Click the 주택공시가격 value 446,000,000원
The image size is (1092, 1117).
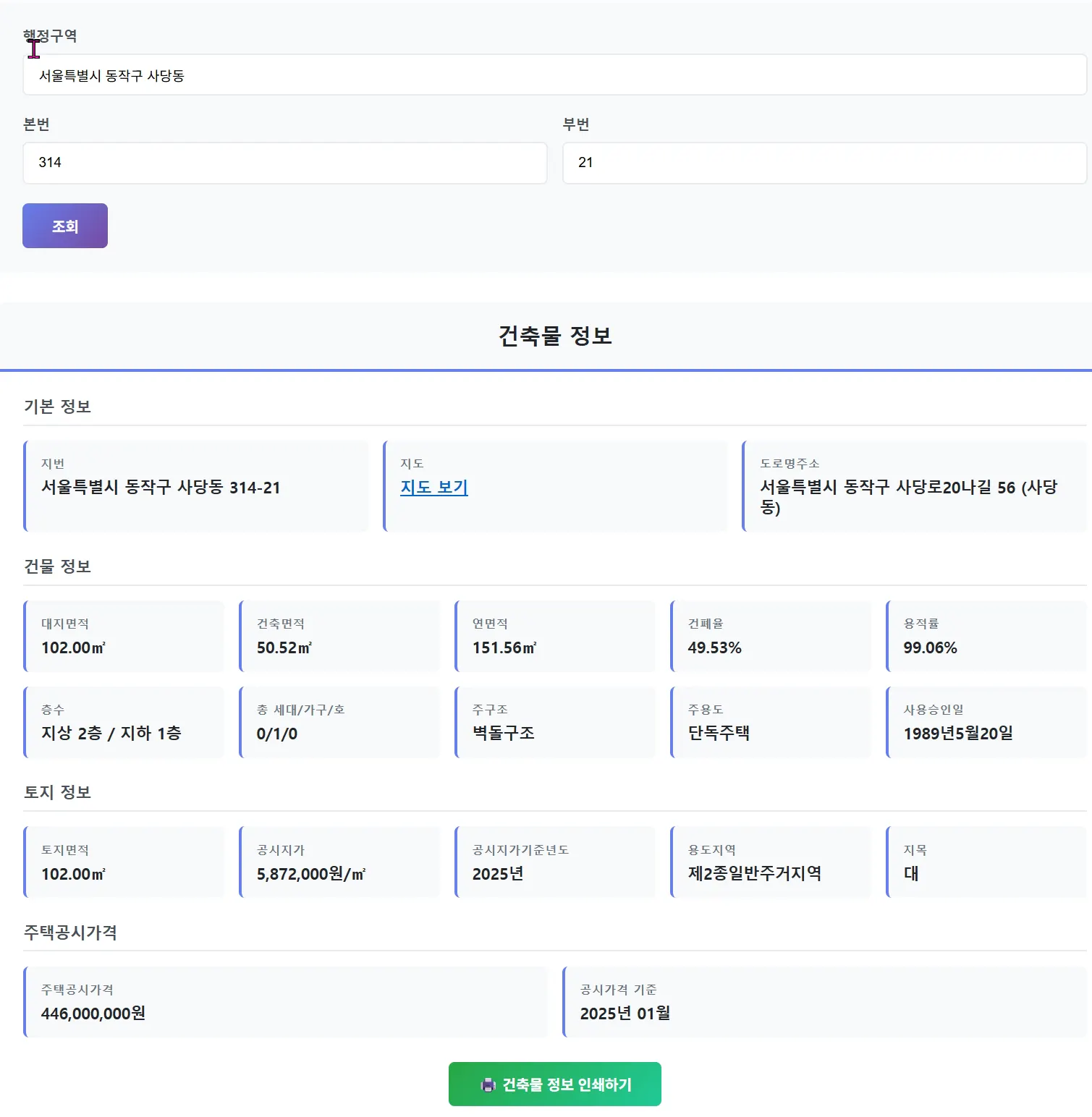coord(93,1014)
